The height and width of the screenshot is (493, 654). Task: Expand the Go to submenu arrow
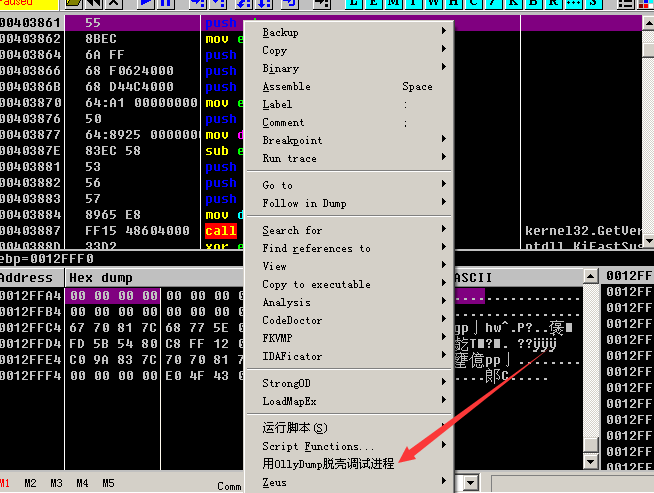(444, 184)
